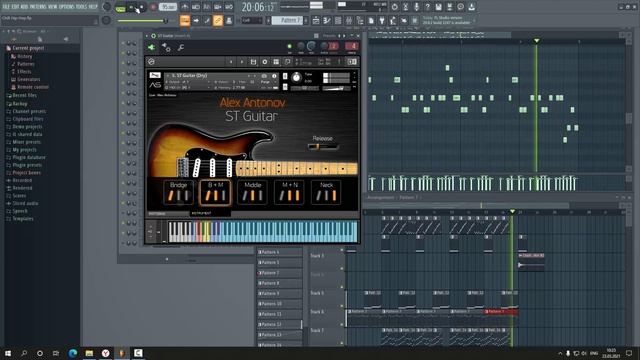Toggle Pattern/Song mode switch

click(120, 8)
